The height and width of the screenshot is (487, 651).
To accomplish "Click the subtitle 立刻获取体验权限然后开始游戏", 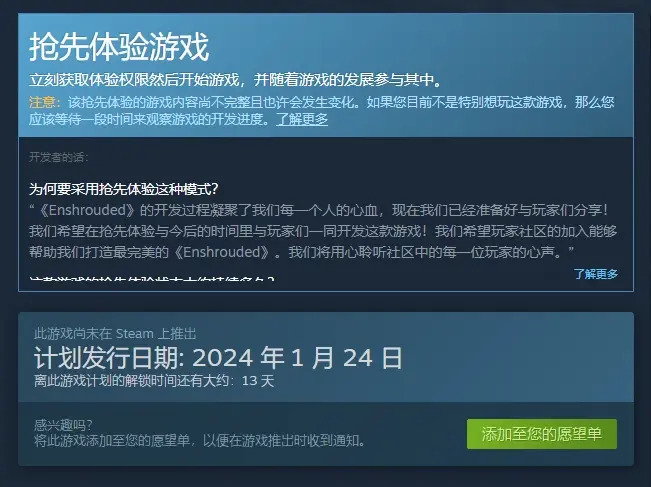I will (x=134, y=80).
